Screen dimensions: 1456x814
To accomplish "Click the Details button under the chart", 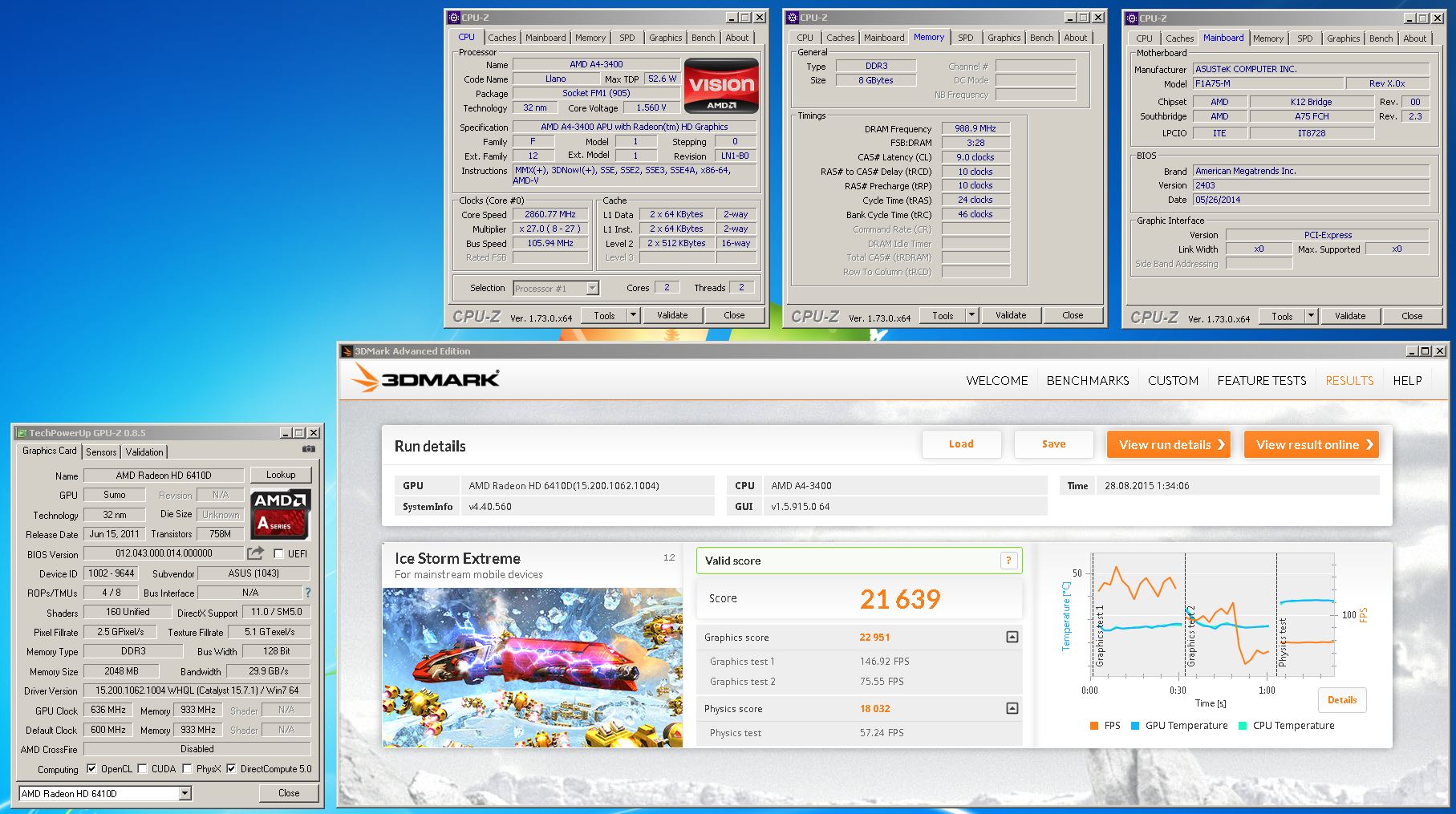I will coord(1342,700).
